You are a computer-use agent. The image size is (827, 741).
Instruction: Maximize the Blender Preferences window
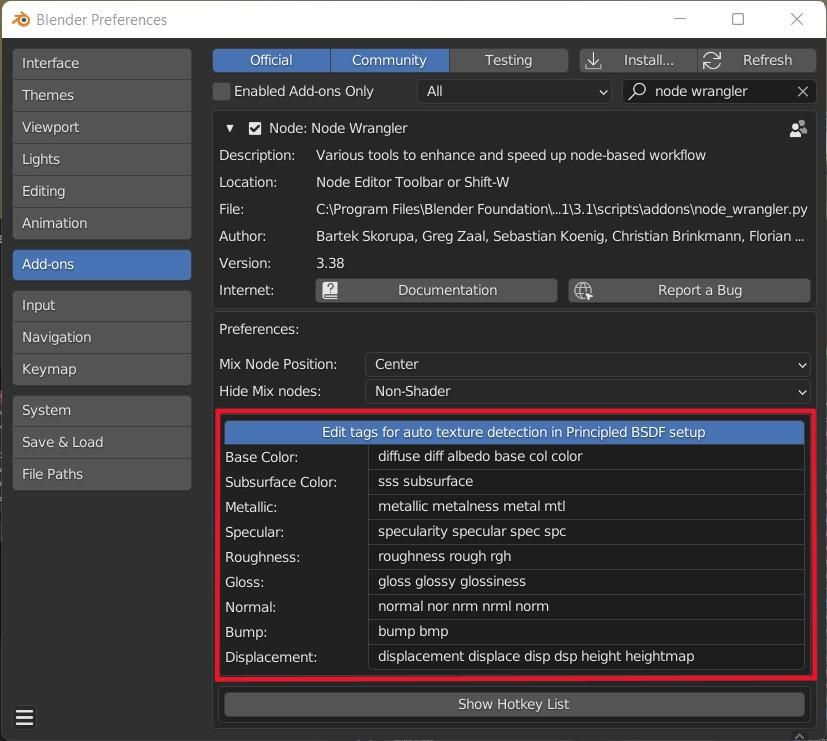point(738,19)
